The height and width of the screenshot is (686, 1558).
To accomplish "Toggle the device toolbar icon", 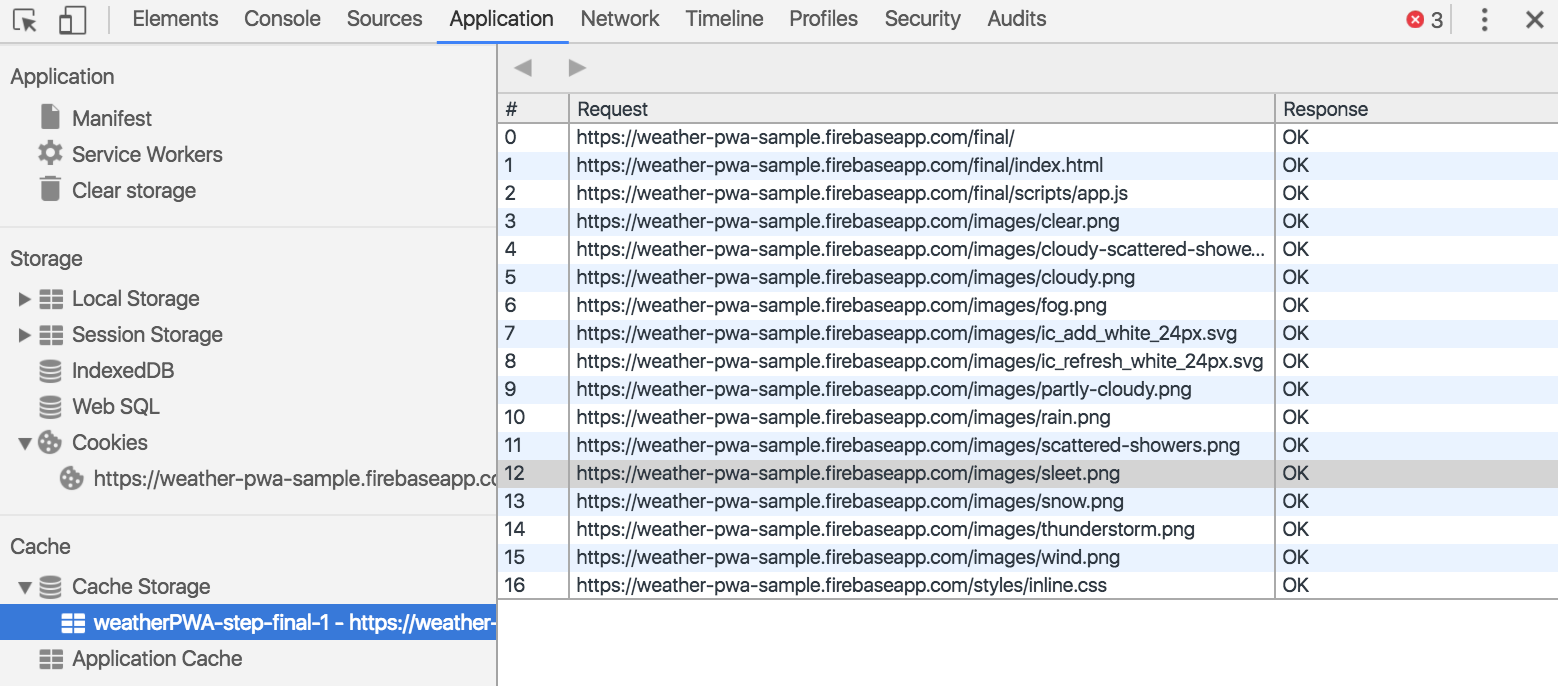I will click(x=72, y=20).
